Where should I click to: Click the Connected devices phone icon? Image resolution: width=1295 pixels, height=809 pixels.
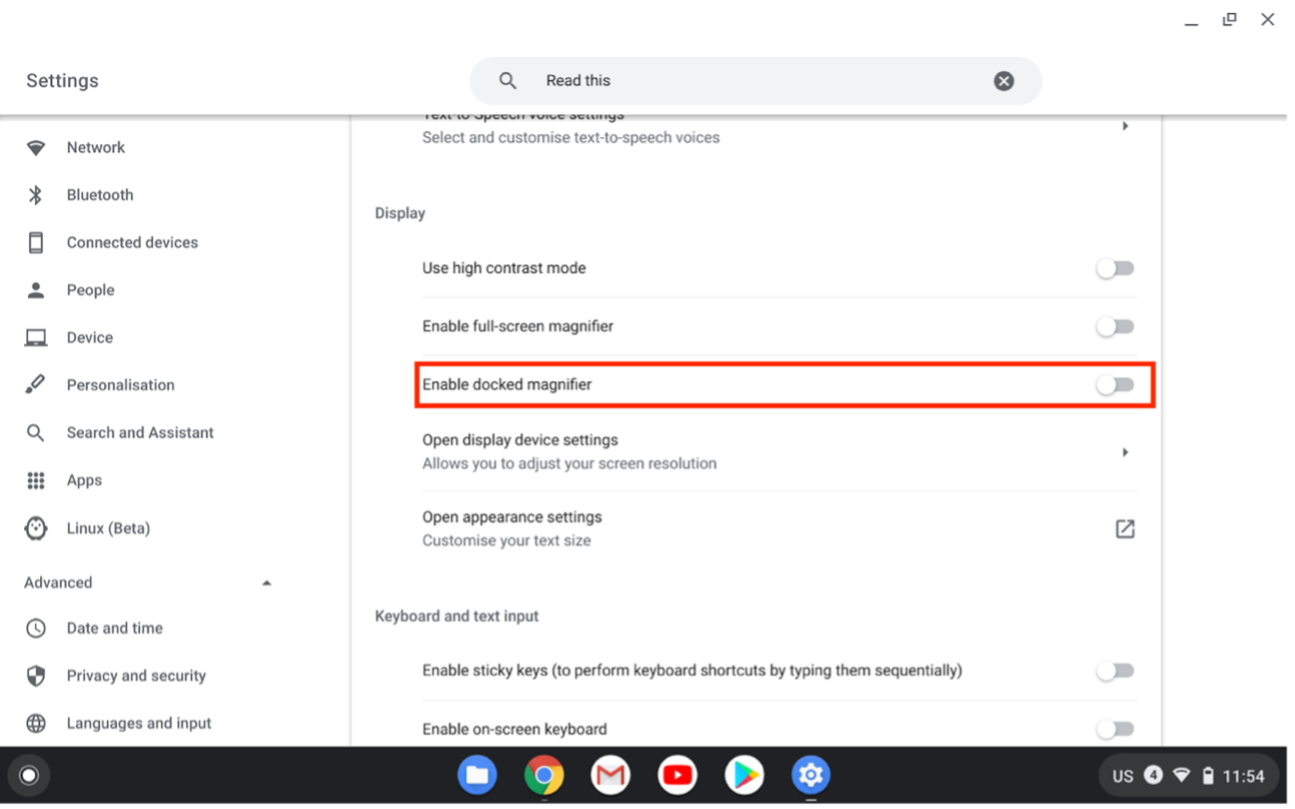tap(36, 242)
